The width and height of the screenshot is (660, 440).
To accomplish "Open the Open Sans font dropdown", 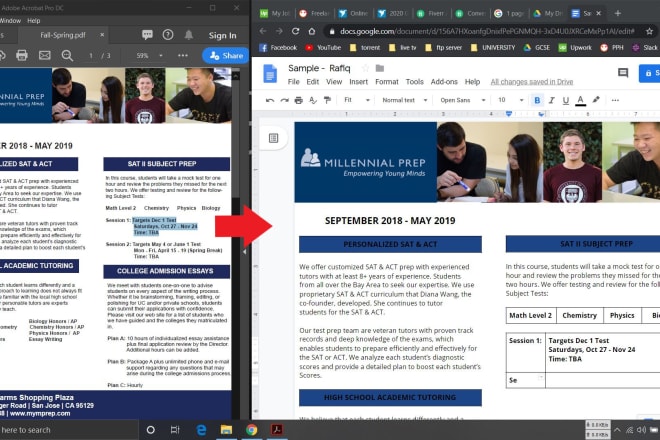I will coord(463,100).
